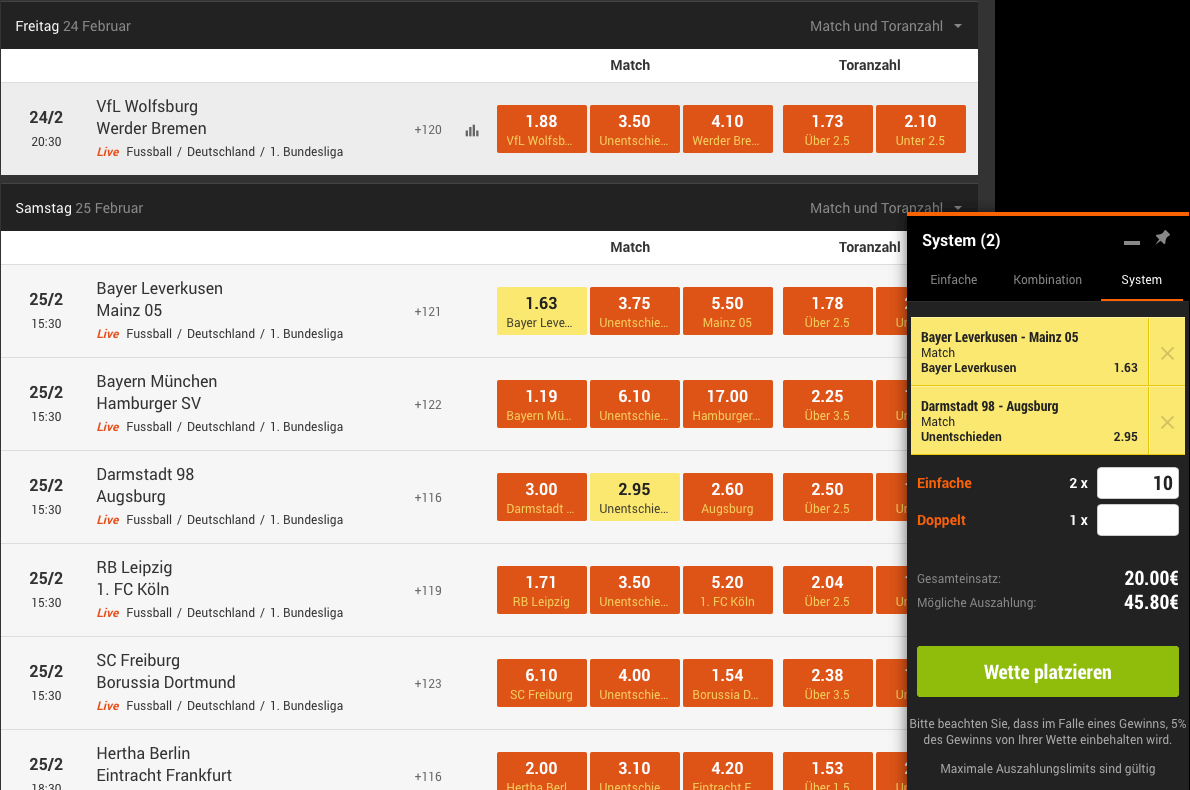This screenshot has height=790, width=1190.
Task: Pick Werder Bremen odds 4.10
Action: pyautogui.click(x=727, y=129)
